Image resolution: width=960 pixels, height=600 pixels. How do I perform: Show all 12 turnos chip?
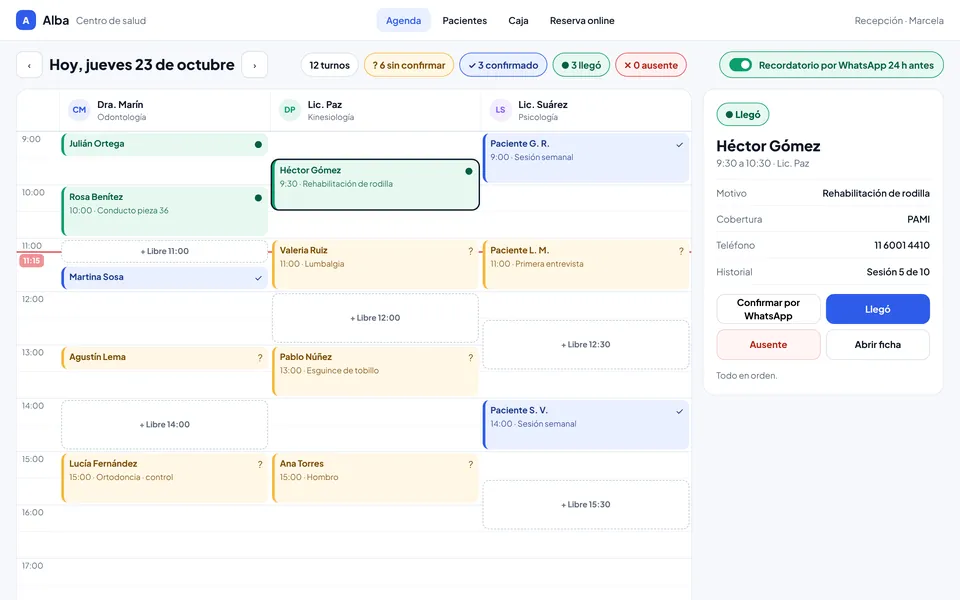click(x=329, y=65)
